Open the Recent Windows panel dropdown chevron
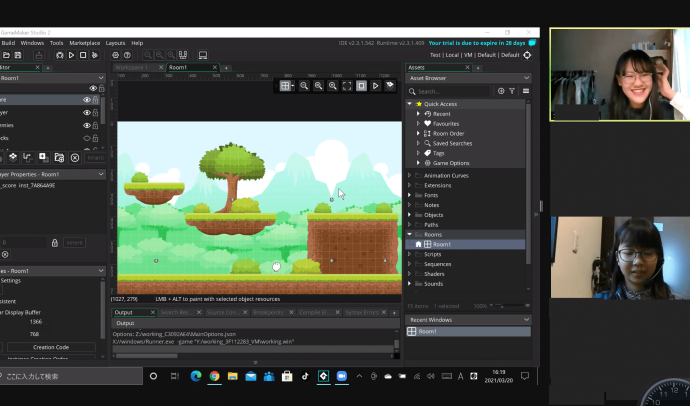Screen dimensions: 690x406 pos(526,320)
